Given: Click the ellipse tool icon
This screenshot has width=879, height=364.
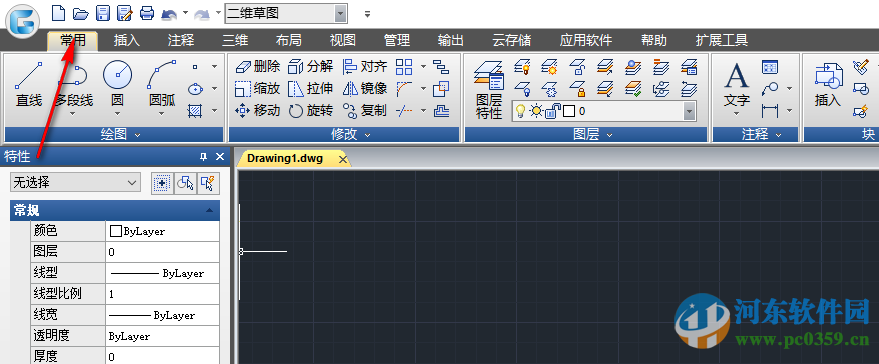Looking at the screenshot, I should [x=195, y=89].
